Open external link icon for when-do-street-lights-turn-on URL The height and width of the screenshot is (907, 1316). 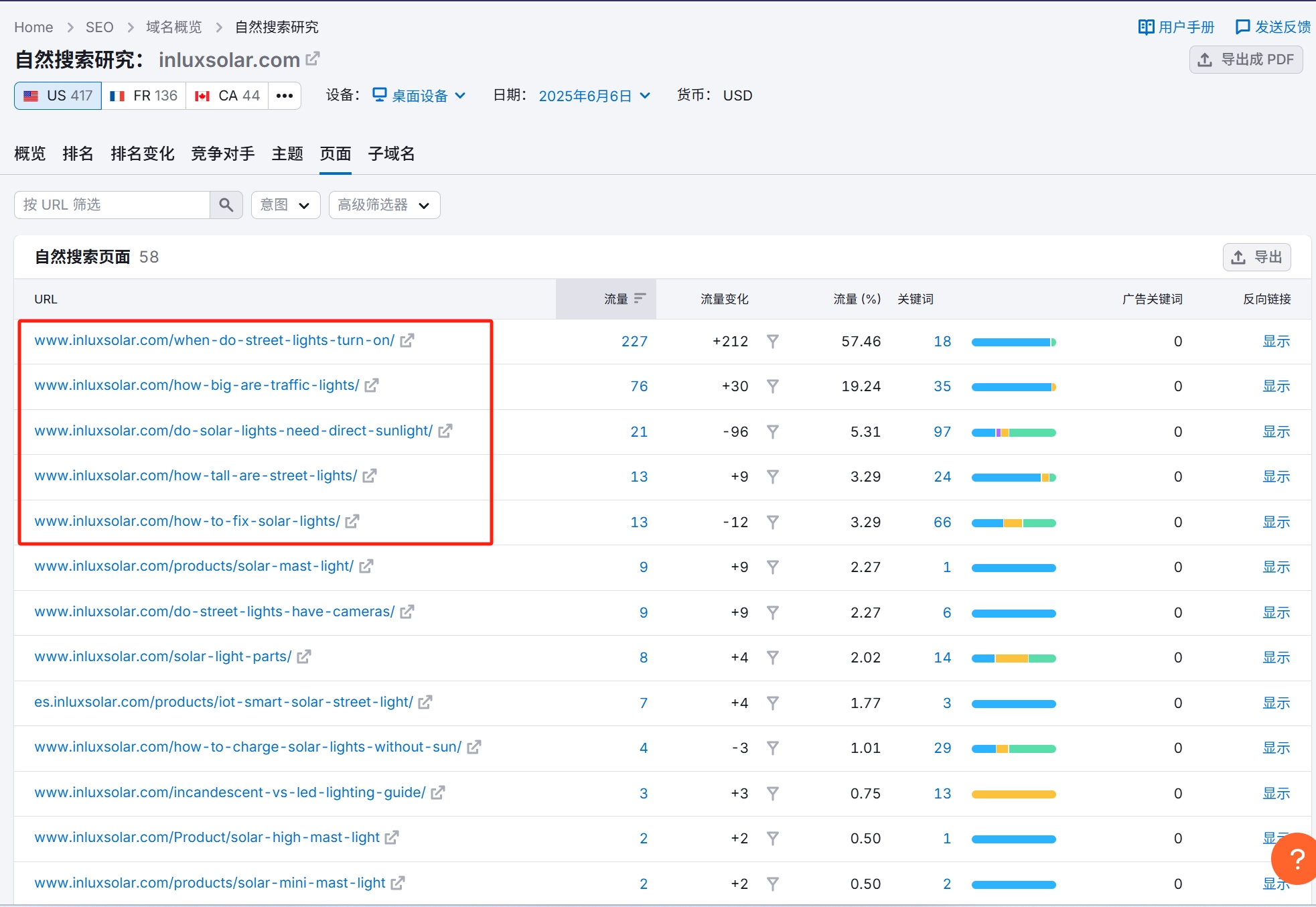tap(407, 341)
